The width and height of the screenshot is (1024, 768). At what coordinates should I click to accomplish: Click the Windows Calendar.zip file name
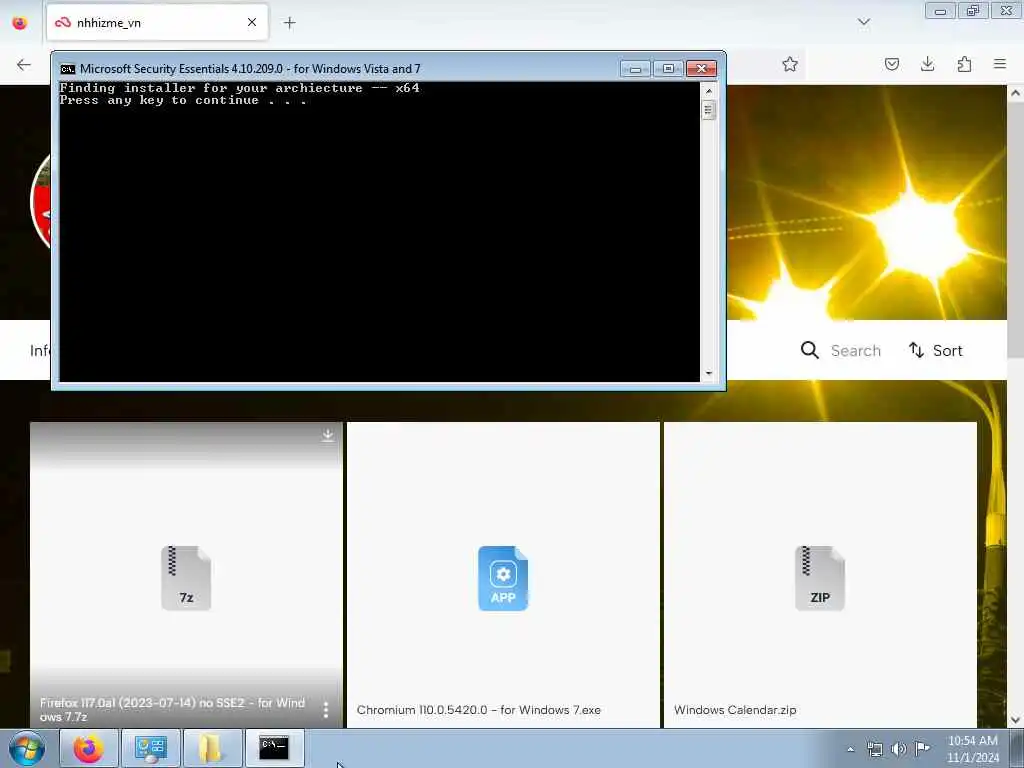pyautogui.click(x=735, y=710)
